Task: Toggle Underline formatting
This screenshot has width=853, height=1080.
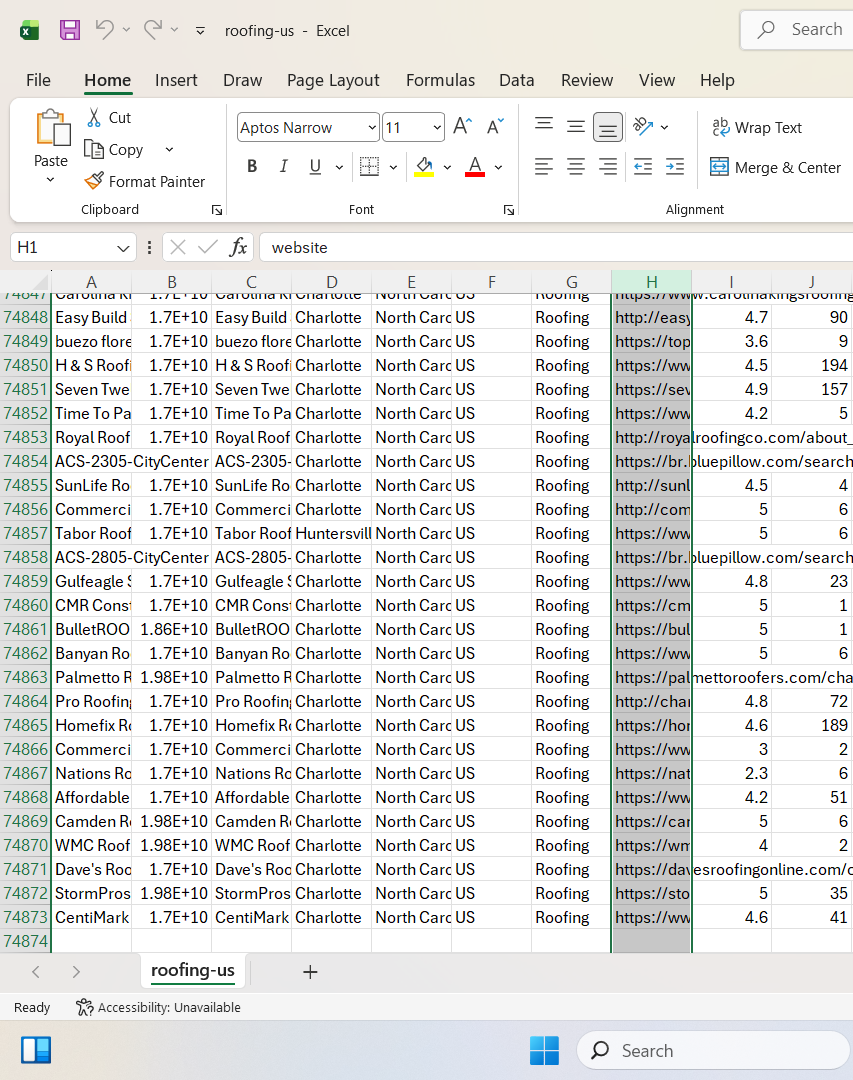Action: click(315, 166)
